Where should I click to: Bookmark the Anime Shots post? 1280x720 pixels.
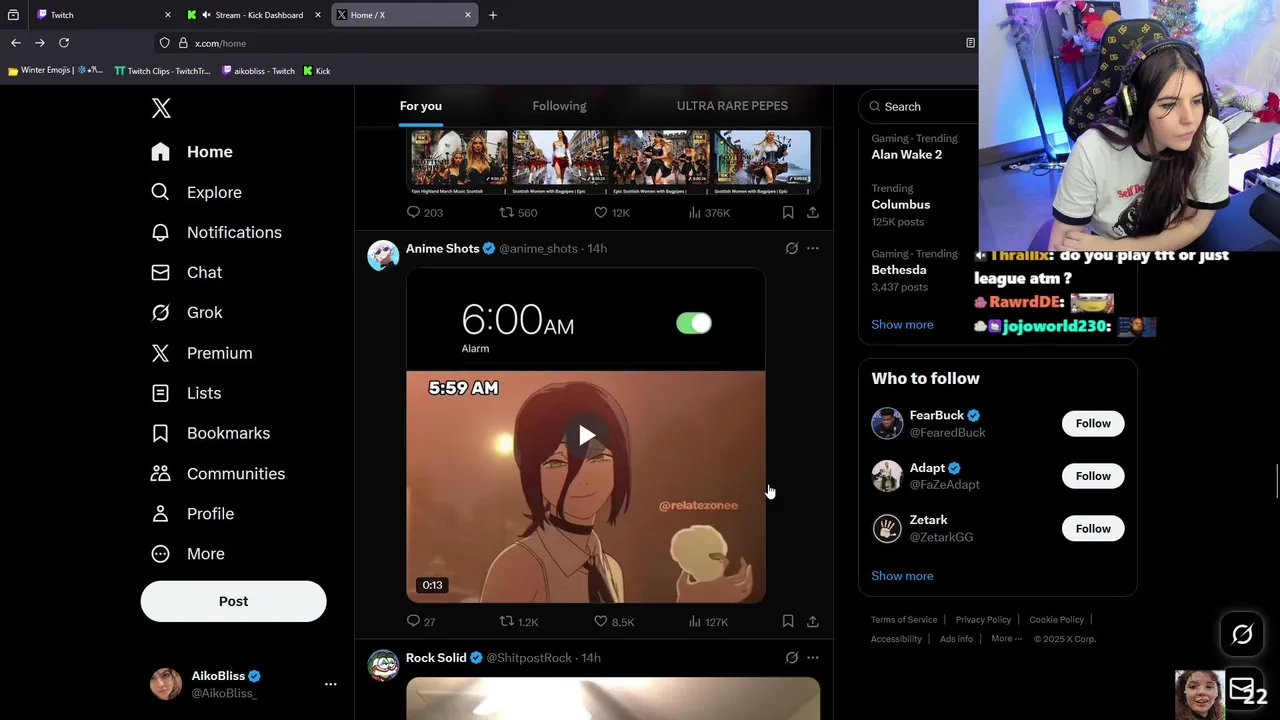pos(788,621)
